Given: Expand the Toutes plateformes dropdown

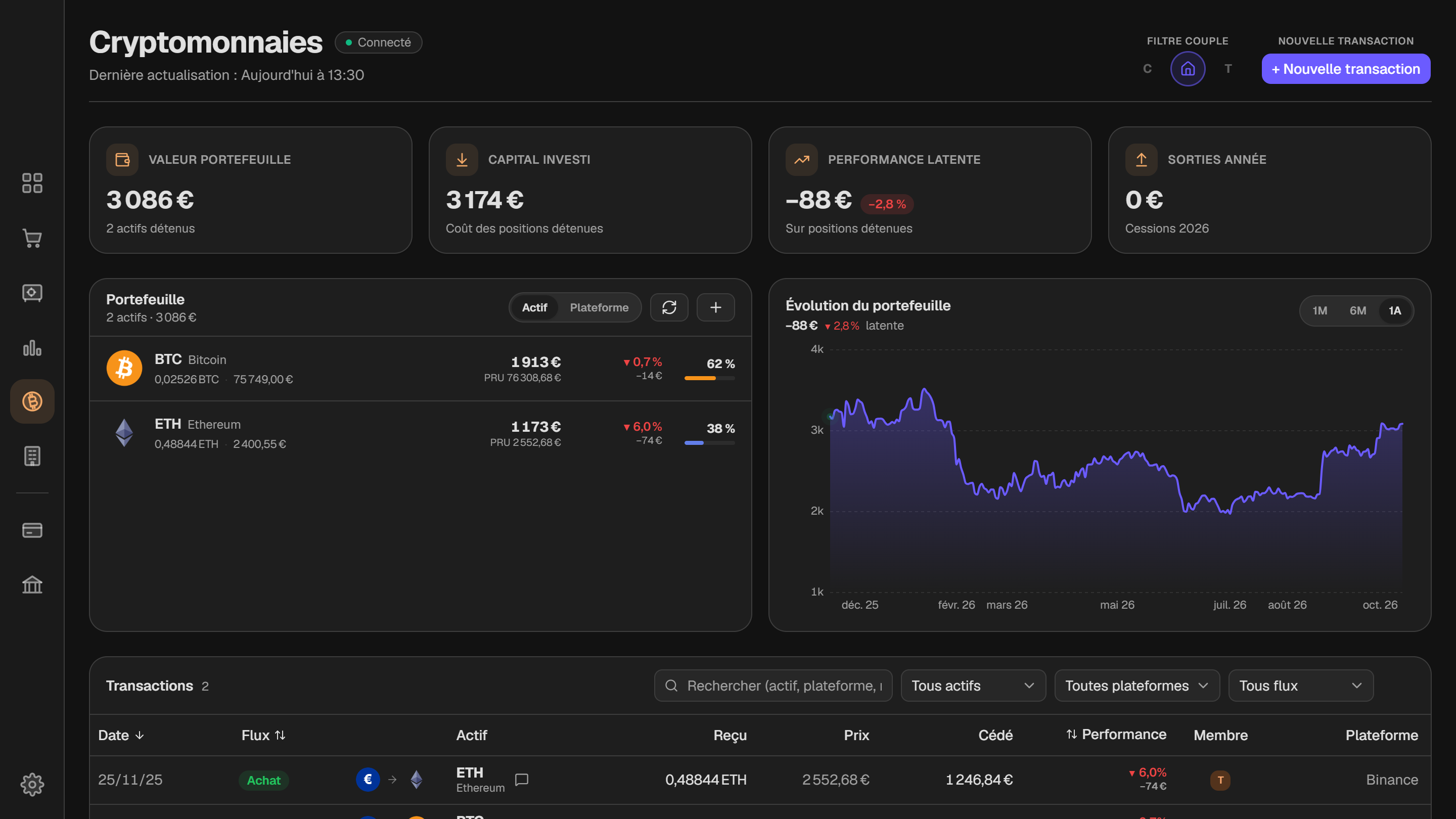Looking at the screenshot, I should (x=1137, y=686).
